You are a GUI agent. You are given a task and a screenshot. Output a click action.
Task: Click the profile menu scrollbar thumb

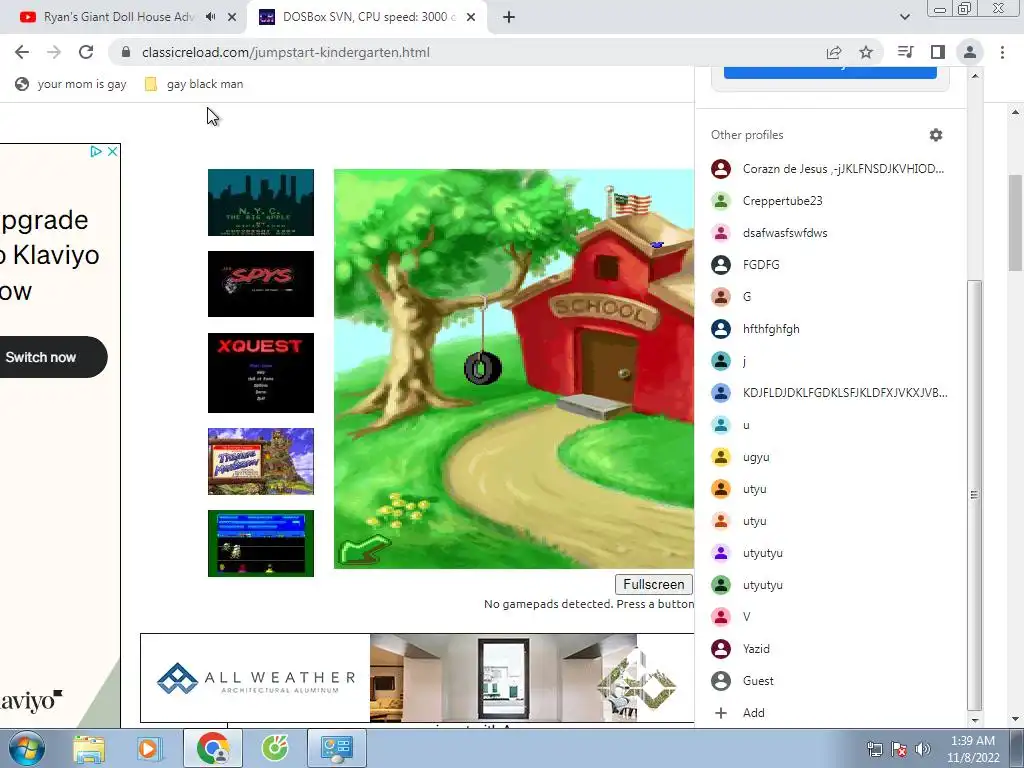(974, 494)
